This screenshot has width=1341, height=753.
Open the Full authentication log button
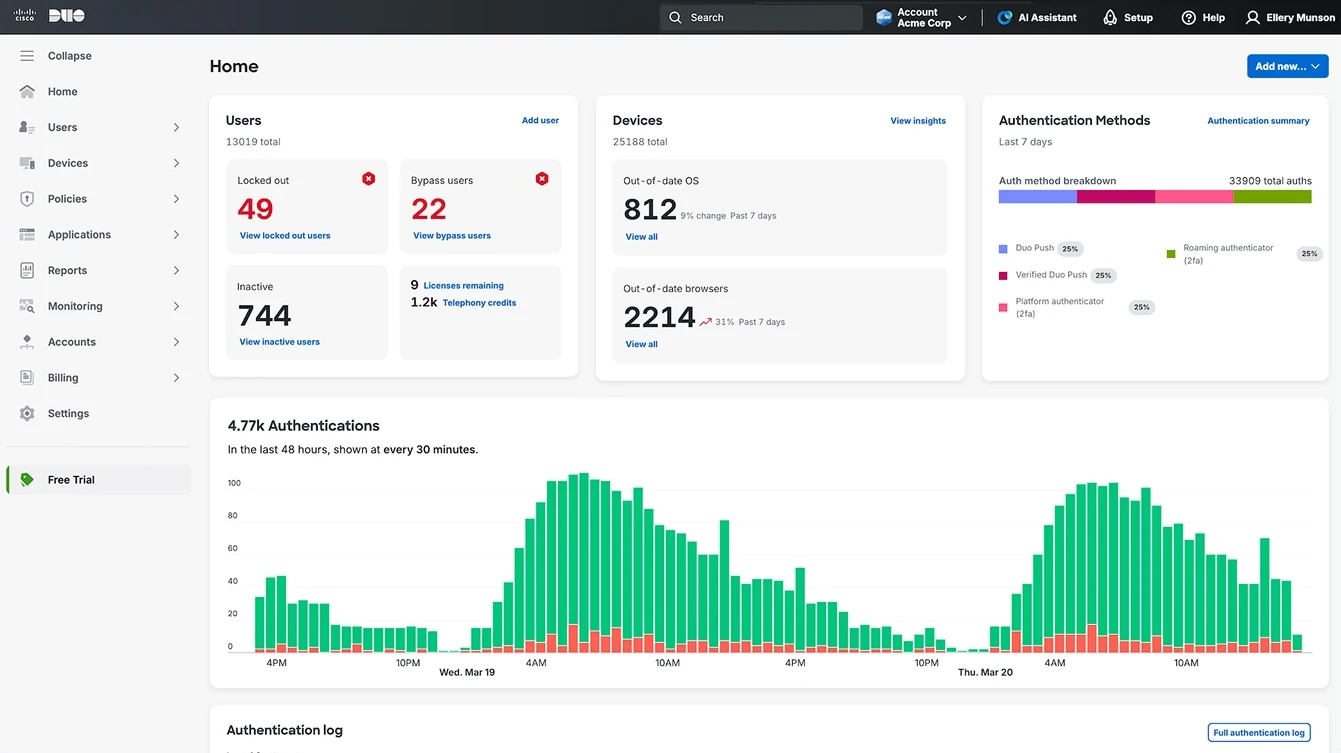pos(1260,733)
